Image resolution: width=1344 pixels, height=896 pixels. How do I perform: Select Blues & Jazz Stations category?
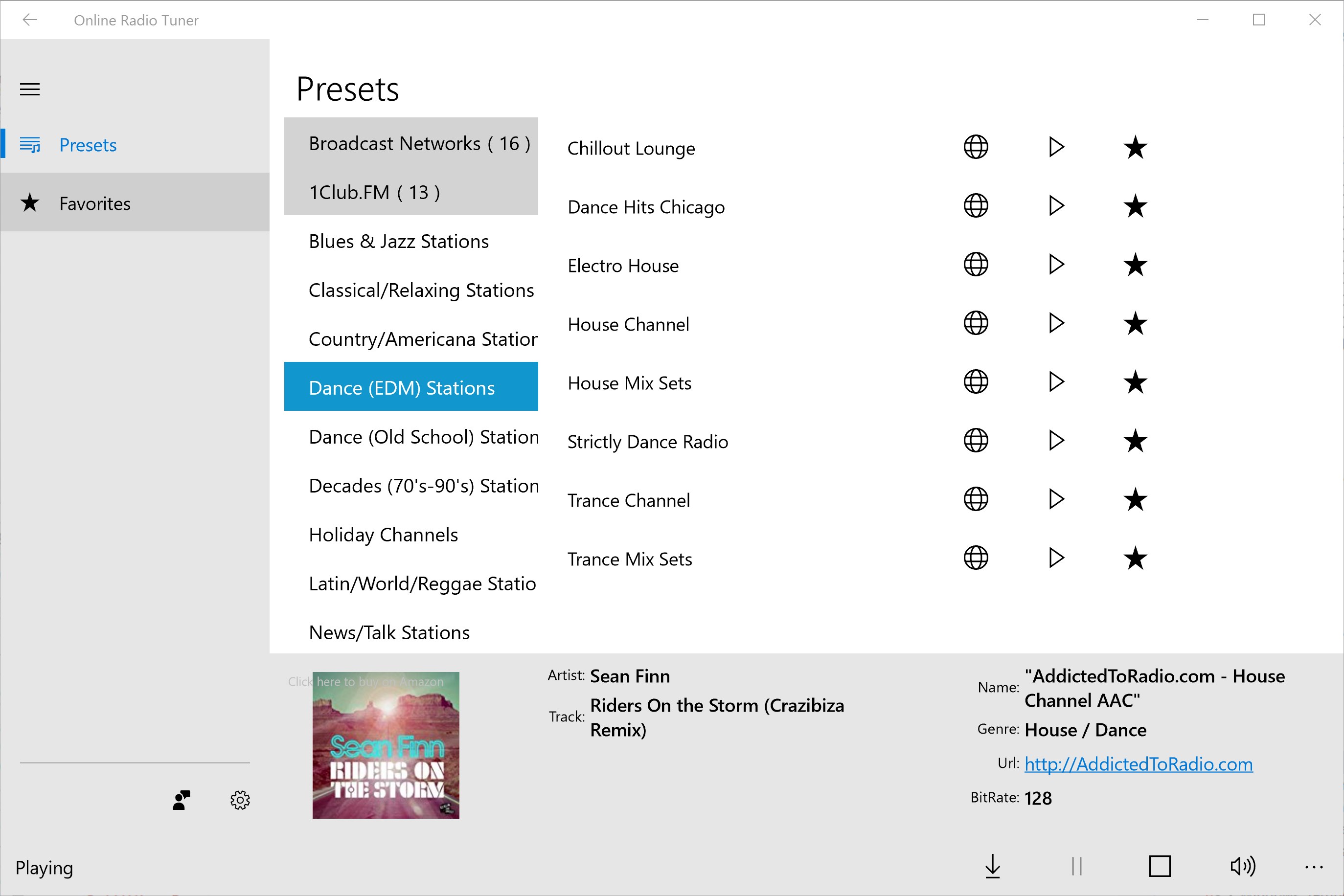click(x=398, y=241)
